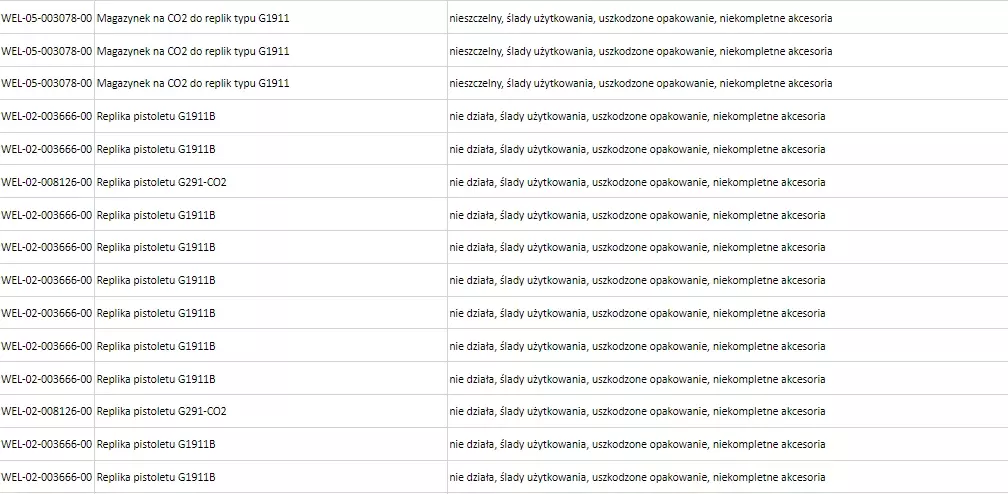1008x494 pixels.
Task: Select description cell in first G291-CO2 row
Action: 637,182
